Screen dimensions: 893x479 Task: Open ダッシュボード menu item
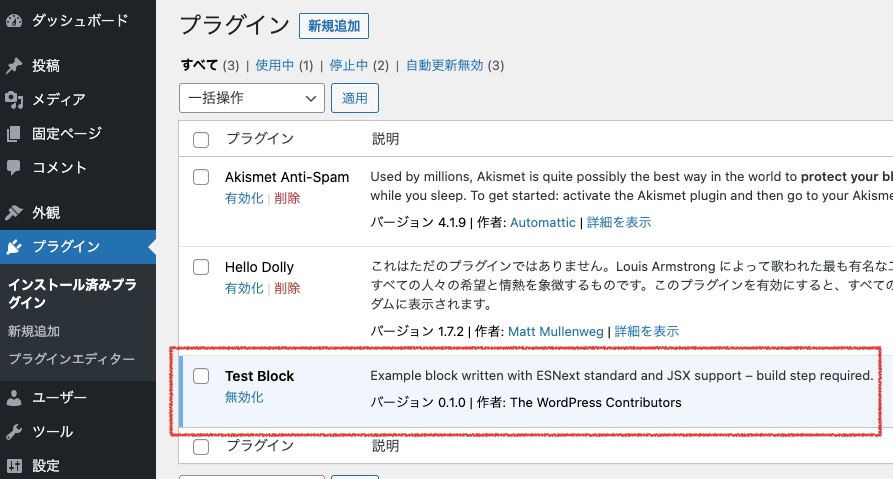coord(78,21)
